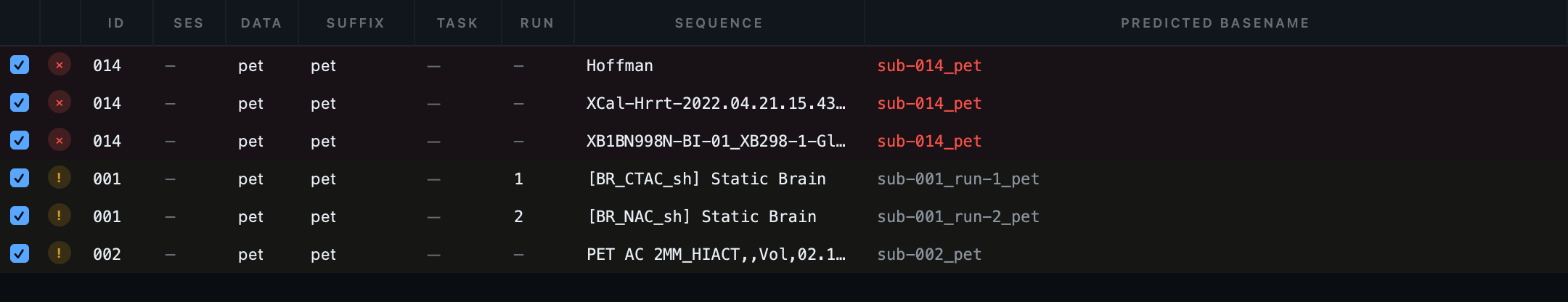The width and height of the screenshot is (1568, 302).
Task: Click warning icon for BR_NAC_sh Static Brain
Action: click(x=60, y=216)
